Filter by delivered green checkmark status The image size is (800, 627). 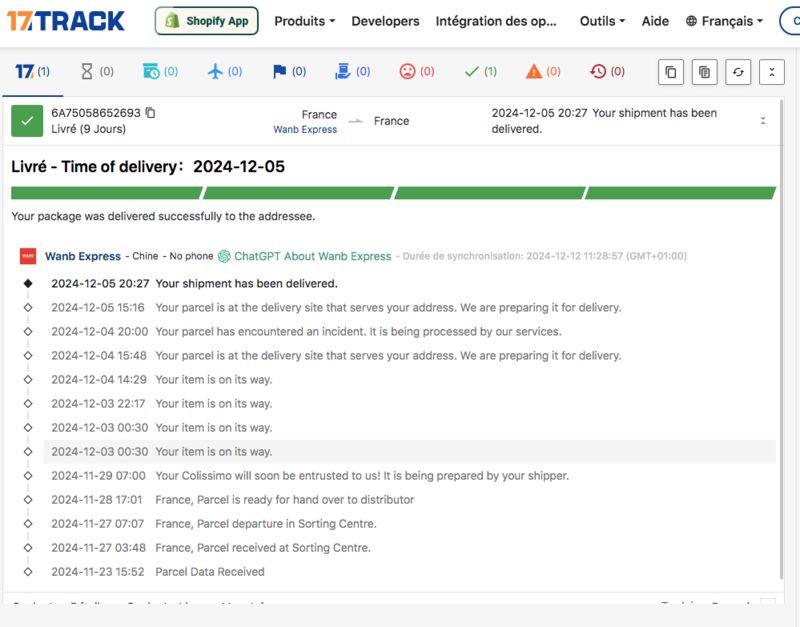(x=481, y=71)
